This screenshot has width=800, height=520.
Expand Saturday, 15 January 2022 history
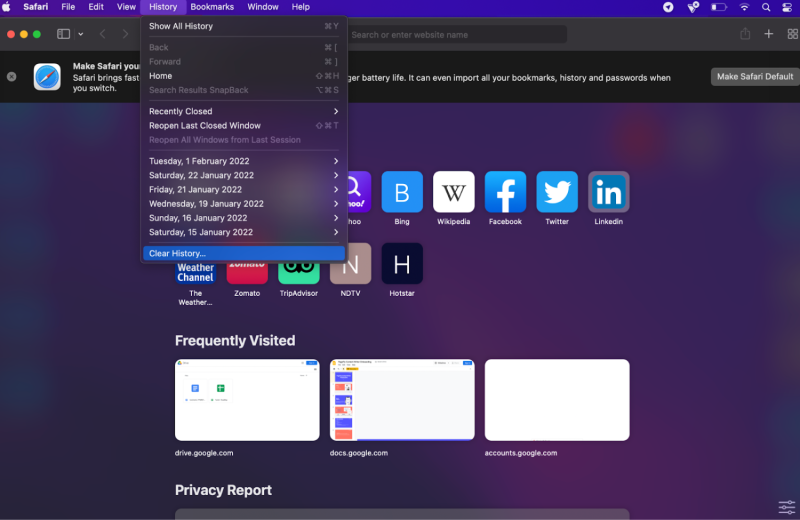pyautogui.click(x=244, y=232)
